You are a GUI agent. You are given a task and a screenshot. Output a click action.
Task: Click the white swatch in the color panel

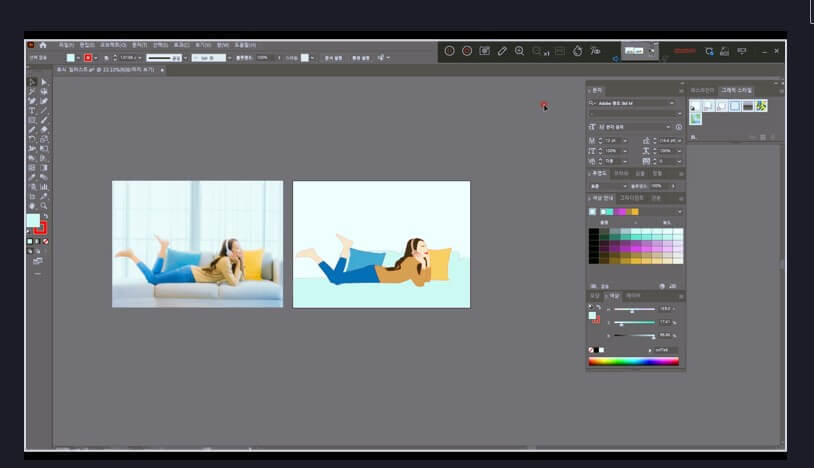[x=601, y=350]
